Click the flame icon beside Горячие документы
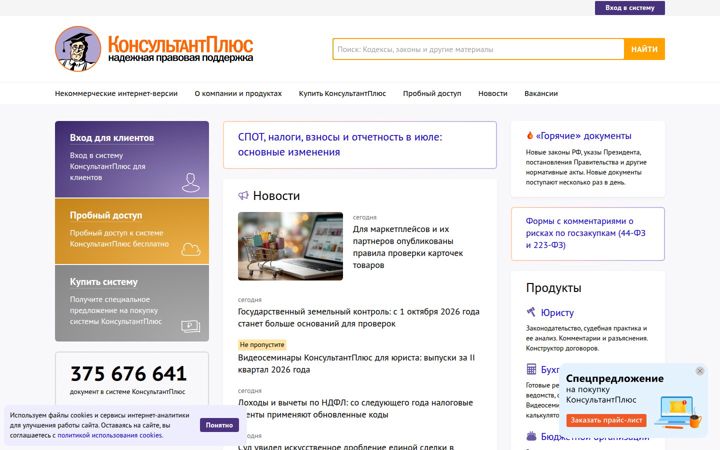 530,135
